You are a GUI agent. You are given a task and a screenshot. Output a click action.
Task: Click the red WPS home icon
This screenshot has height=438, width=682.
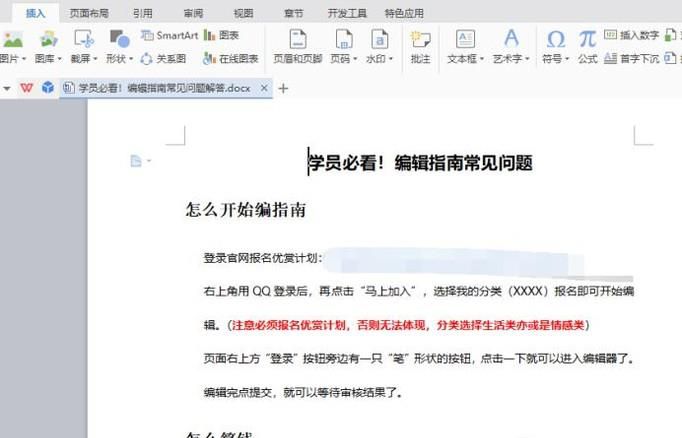click(27, 88)
